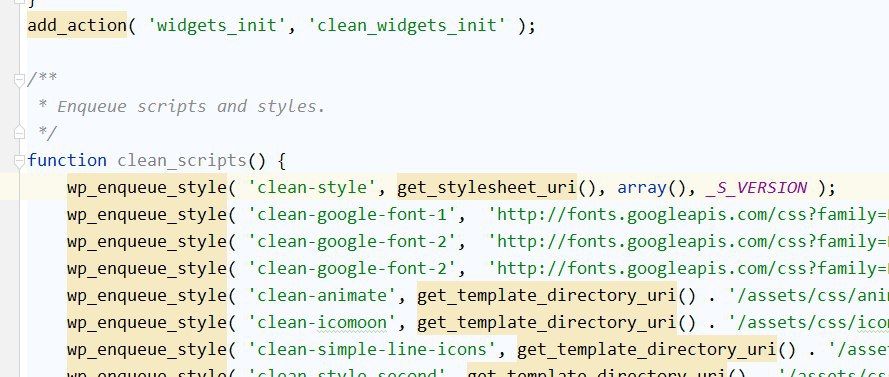Click the 'clean-simple-line-icons' string

tap(372, 349)
